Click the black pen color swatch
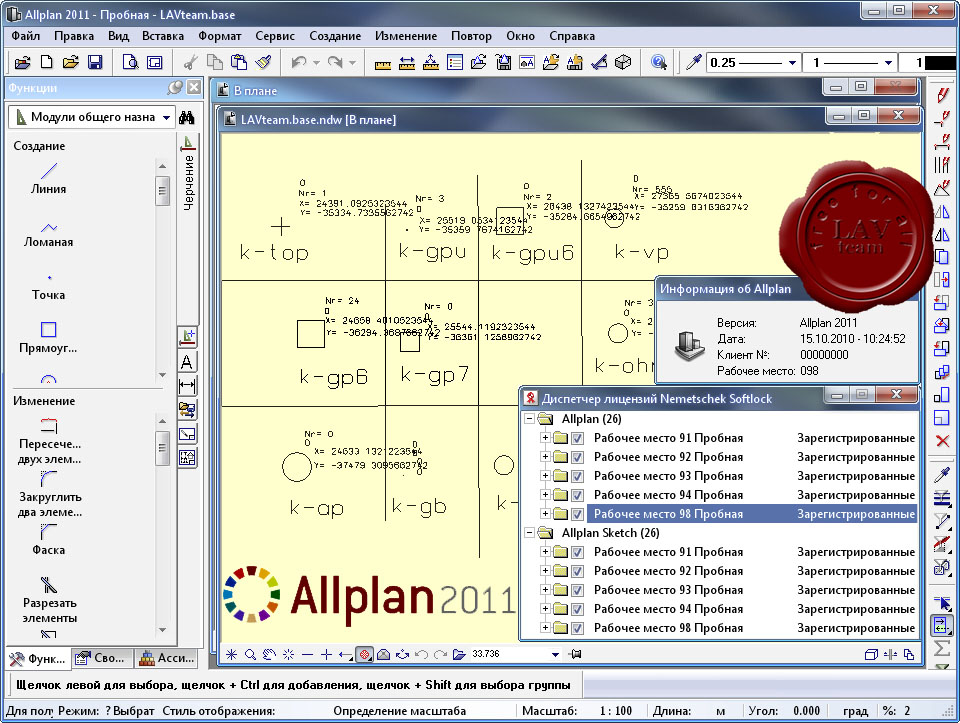This screenshot has width=960, height=723. tap(941, 62)
